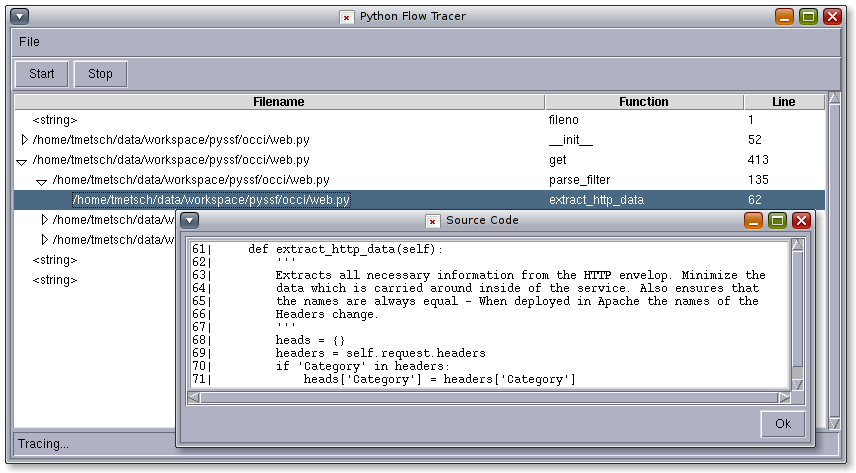Start tracing with the Start button

click(x=41, y=74)
